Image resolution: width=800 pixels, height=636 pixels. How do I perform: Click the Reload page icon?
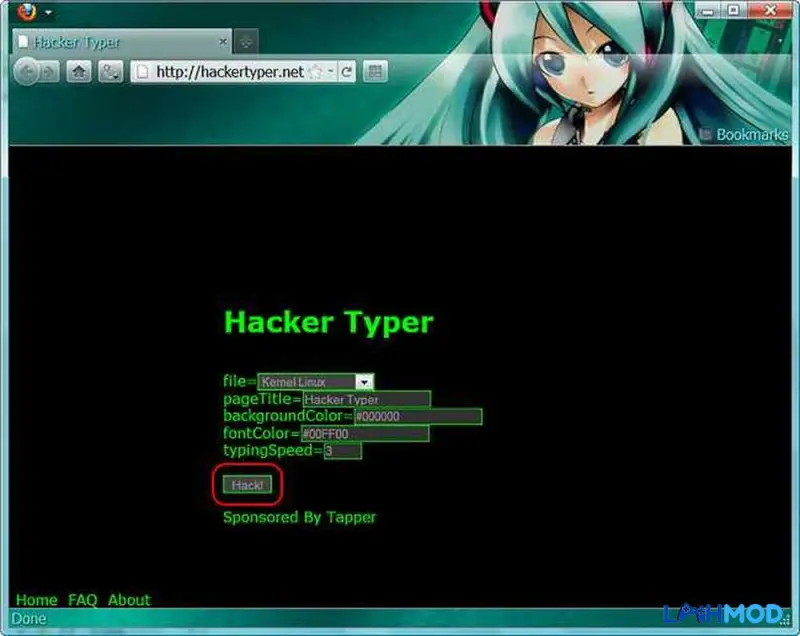coord(347,72)
